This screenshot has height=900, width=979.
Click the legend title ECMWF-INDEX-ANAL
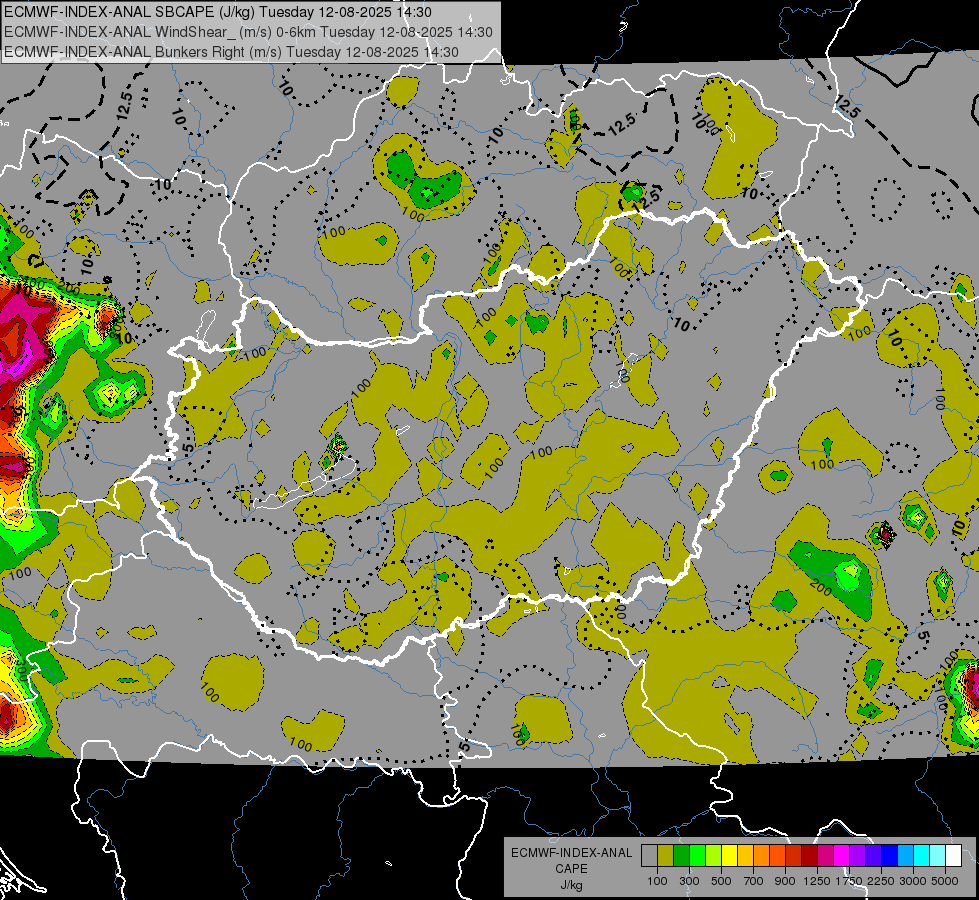point(571,853)
